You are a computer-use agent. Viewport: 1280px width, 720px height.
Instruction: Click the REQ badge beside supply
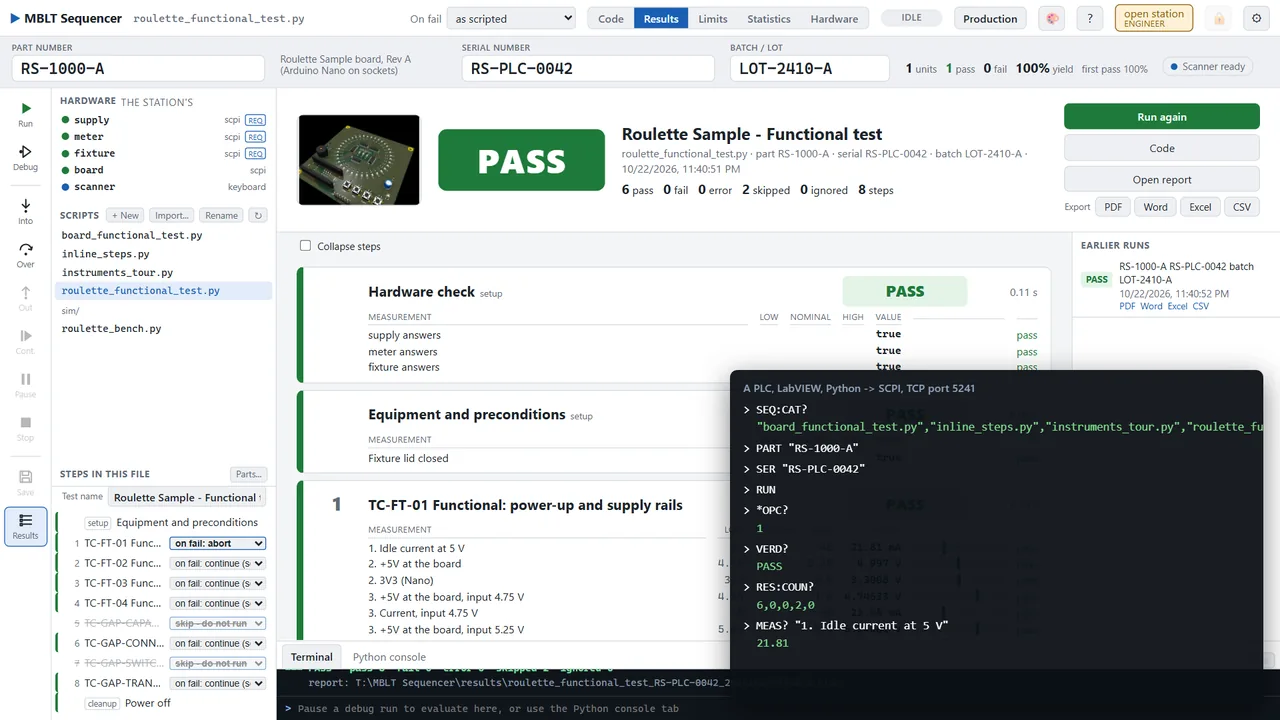255,120
